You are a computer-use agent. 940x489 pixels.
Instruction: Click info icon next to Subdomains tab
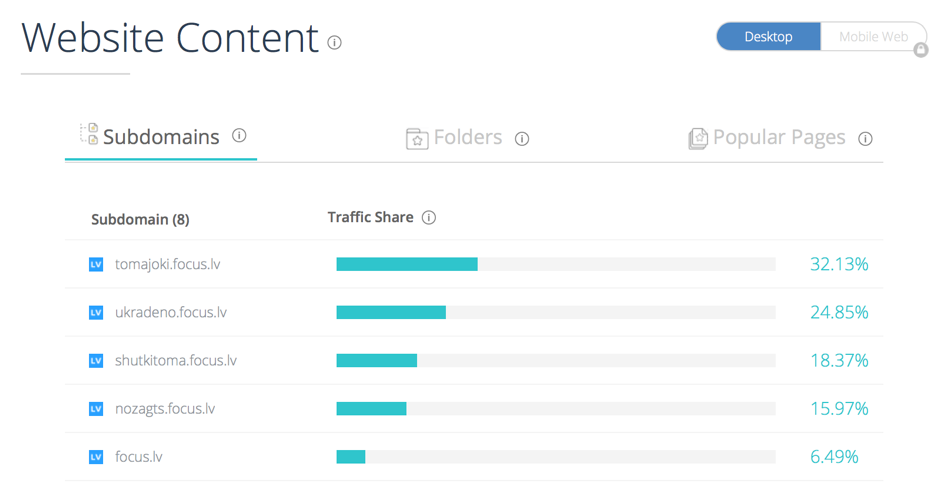pyautogui.click(x=239, y=136)
